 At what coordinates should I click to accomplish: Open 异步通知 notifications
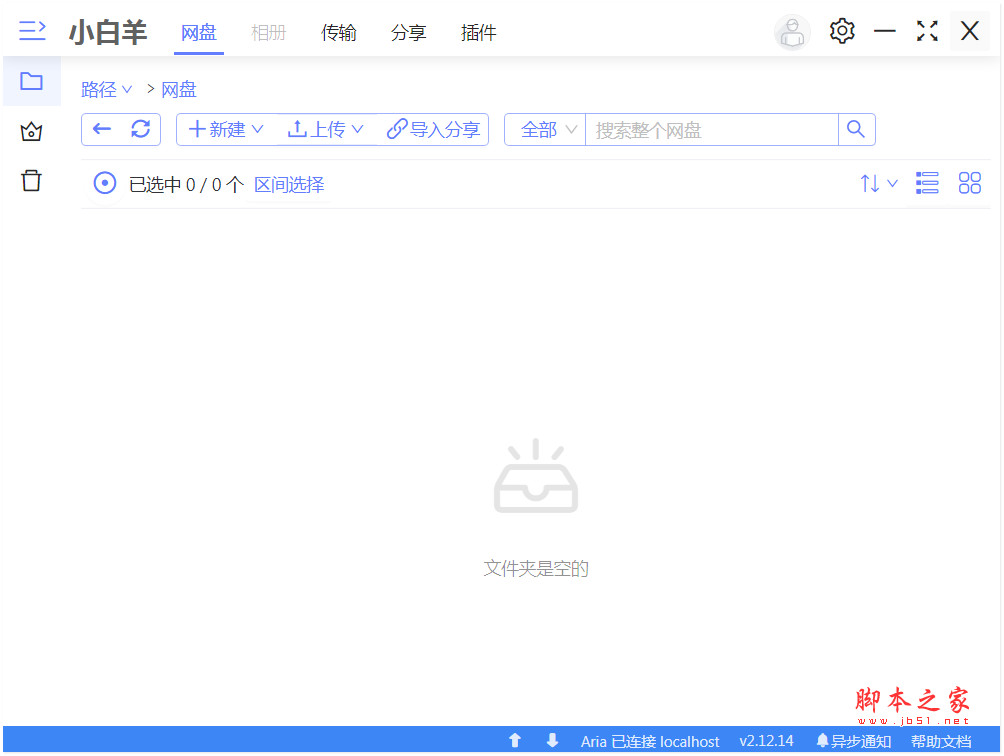pyautogui.click(x=854, y=741)
